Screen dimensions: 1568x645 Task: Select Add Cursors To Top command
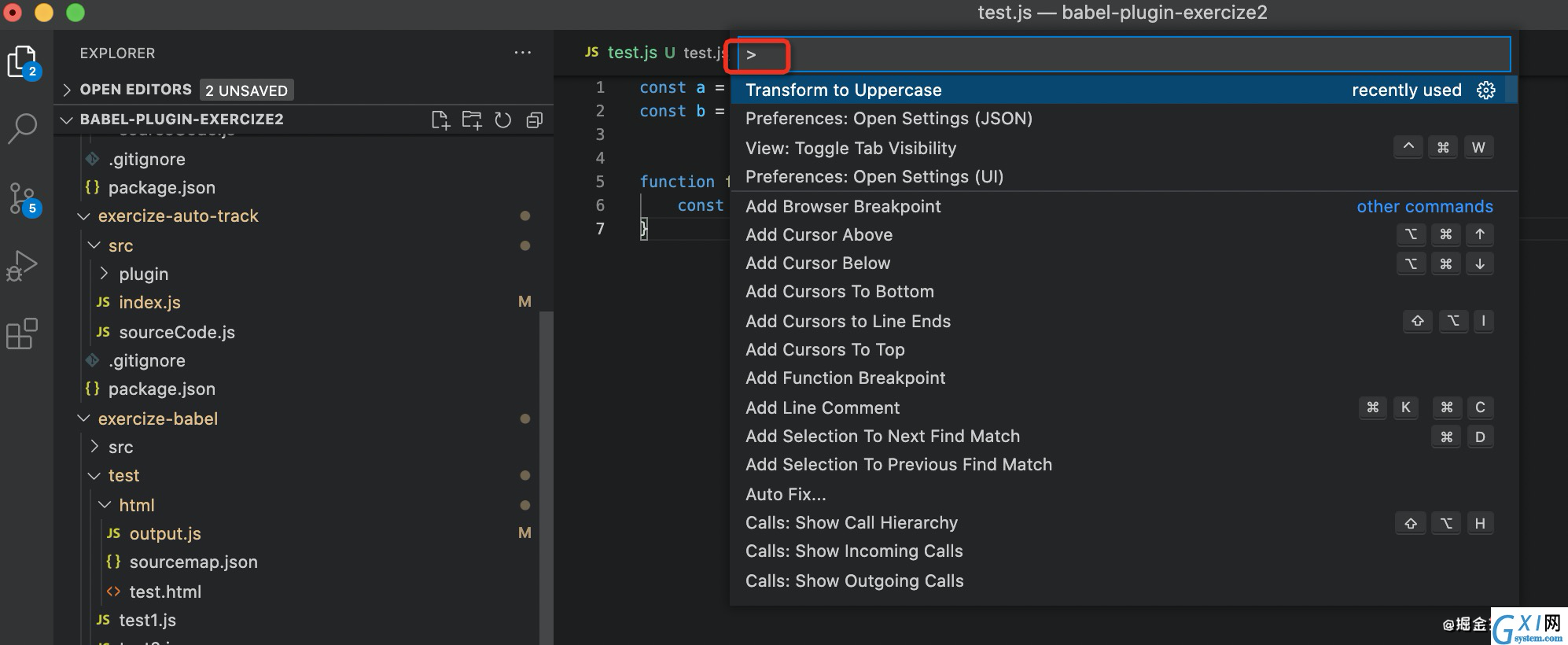tap(1124, 349)
